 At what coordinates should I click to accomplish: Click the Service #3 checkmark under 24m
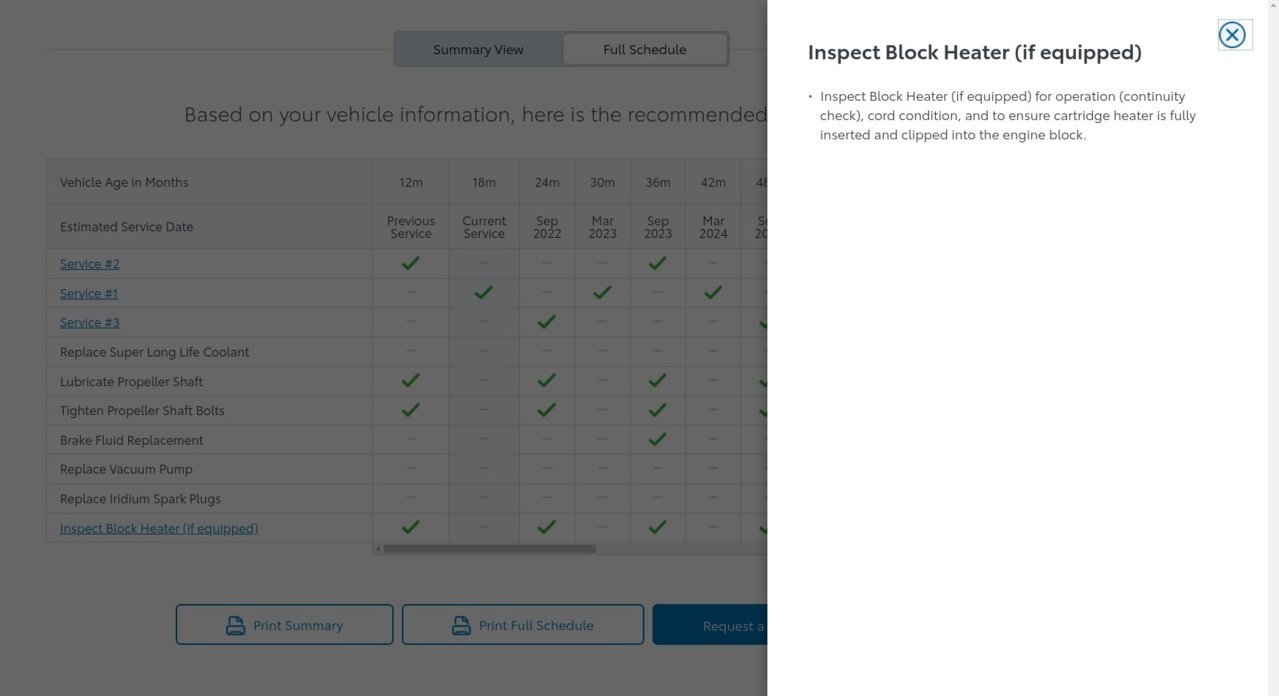coord(546,321)
